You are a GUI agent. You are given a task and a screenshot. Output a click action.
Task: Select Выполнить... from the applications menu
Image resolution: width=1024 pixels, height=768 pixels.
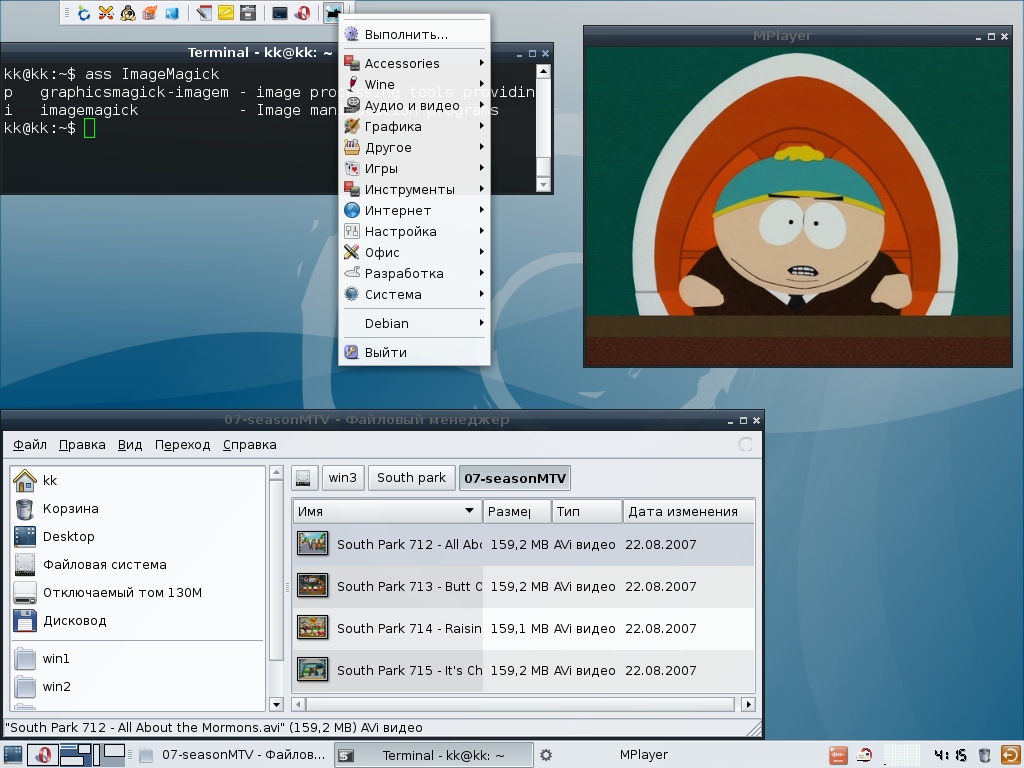click(x=406, y=34)
